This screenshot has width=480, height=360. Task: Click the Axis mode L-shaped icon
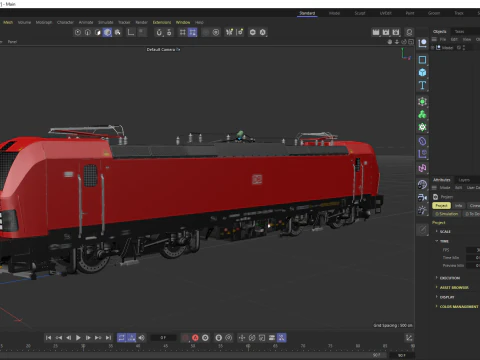coord(131,32)
